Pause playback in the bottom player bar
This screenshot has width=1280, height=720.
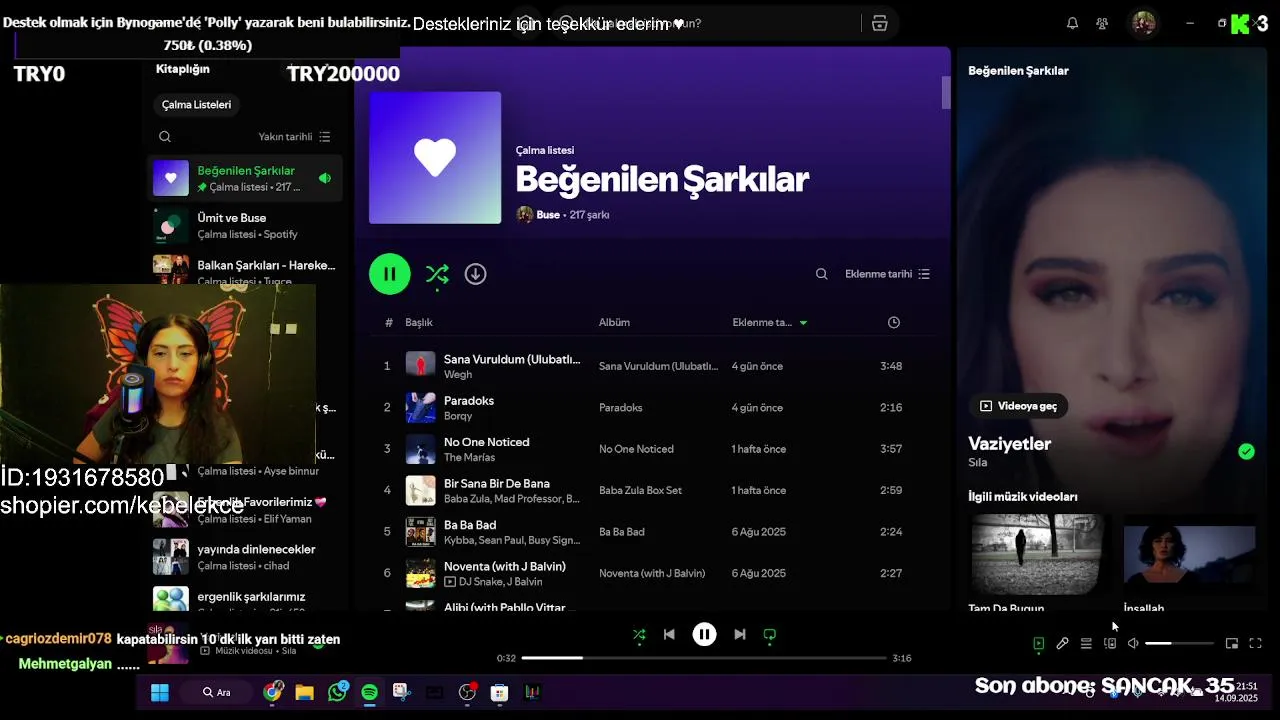[704, 635]
